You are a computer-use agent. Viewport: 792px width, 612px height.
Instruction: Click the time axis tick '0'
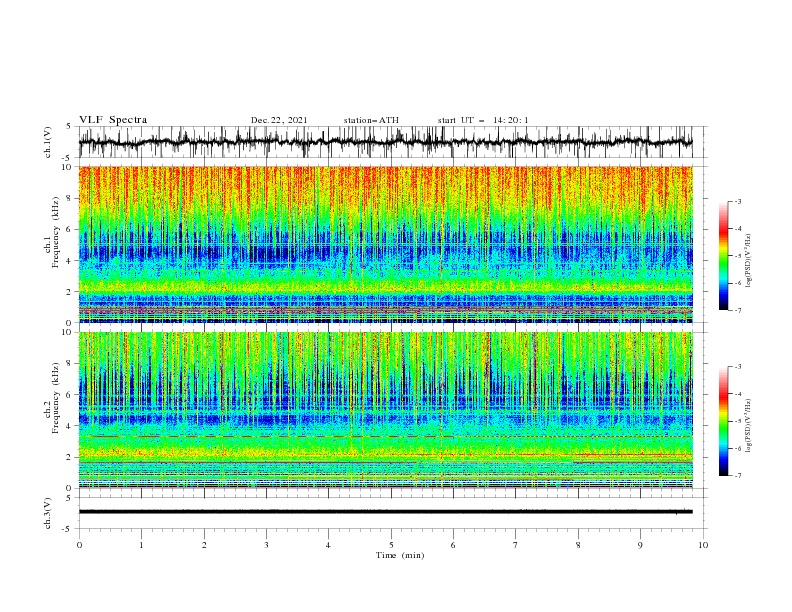[x=79, y=545]
